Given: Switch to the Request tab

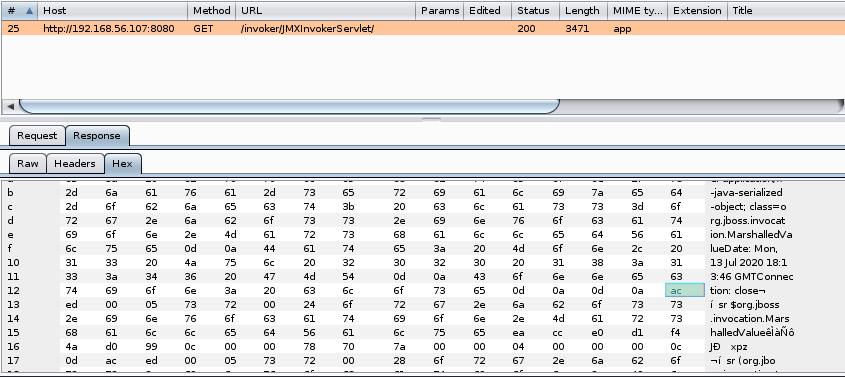Looking at the screenshot, I should click(x=37, y=136).
